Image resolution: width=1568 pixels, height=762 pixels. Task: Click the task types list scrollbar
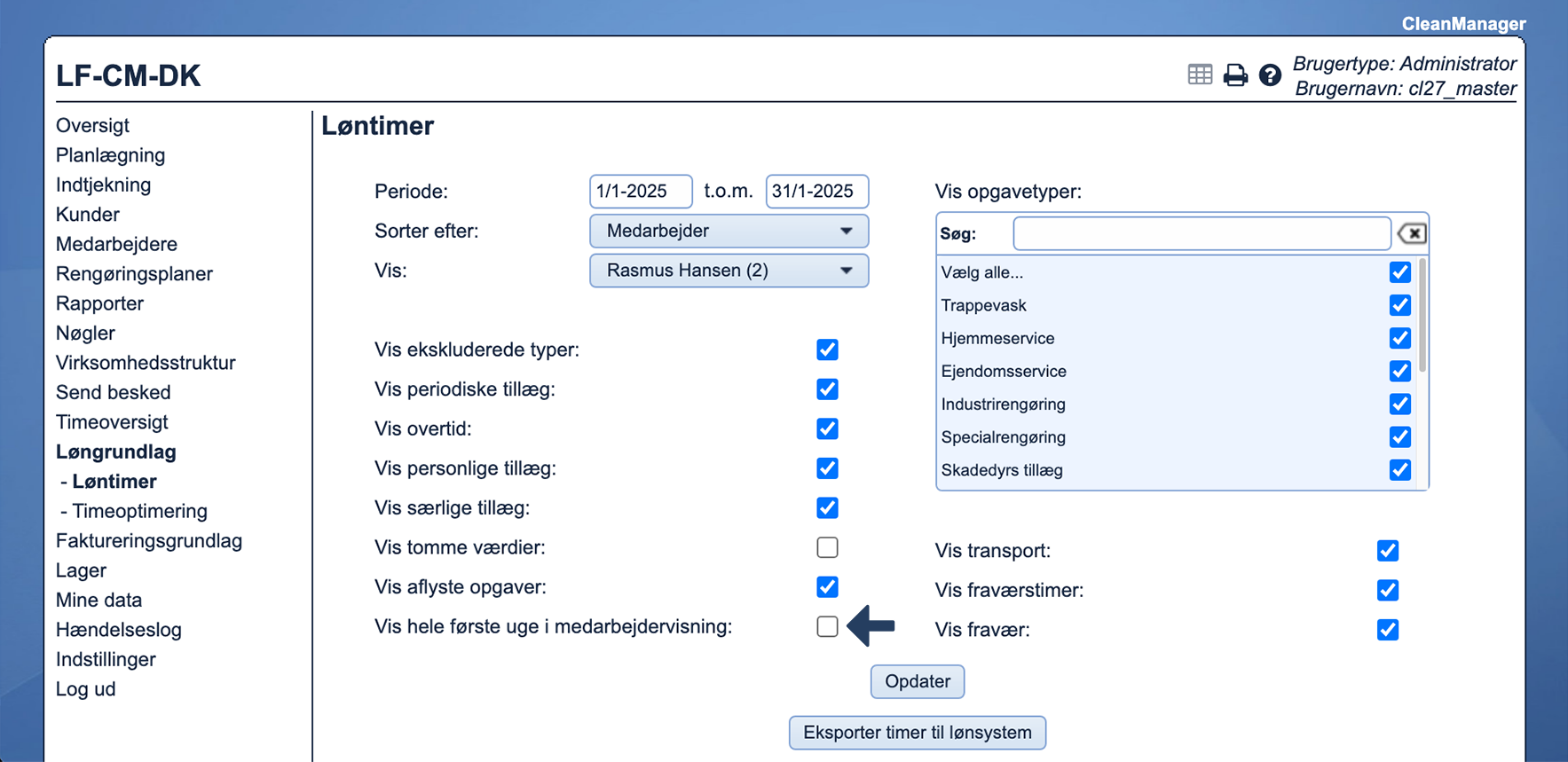coord(1422,316)
